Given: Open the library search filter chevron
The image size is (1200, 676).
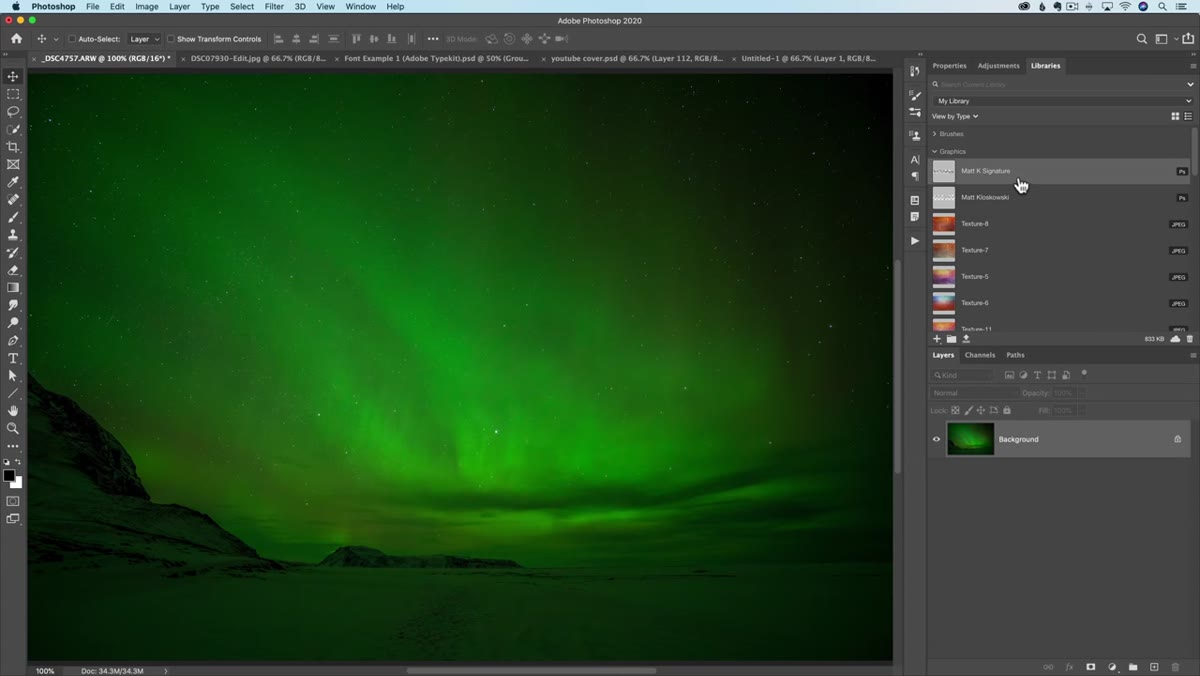Looking at the screenshot, I should click(x=1190, y=84).
